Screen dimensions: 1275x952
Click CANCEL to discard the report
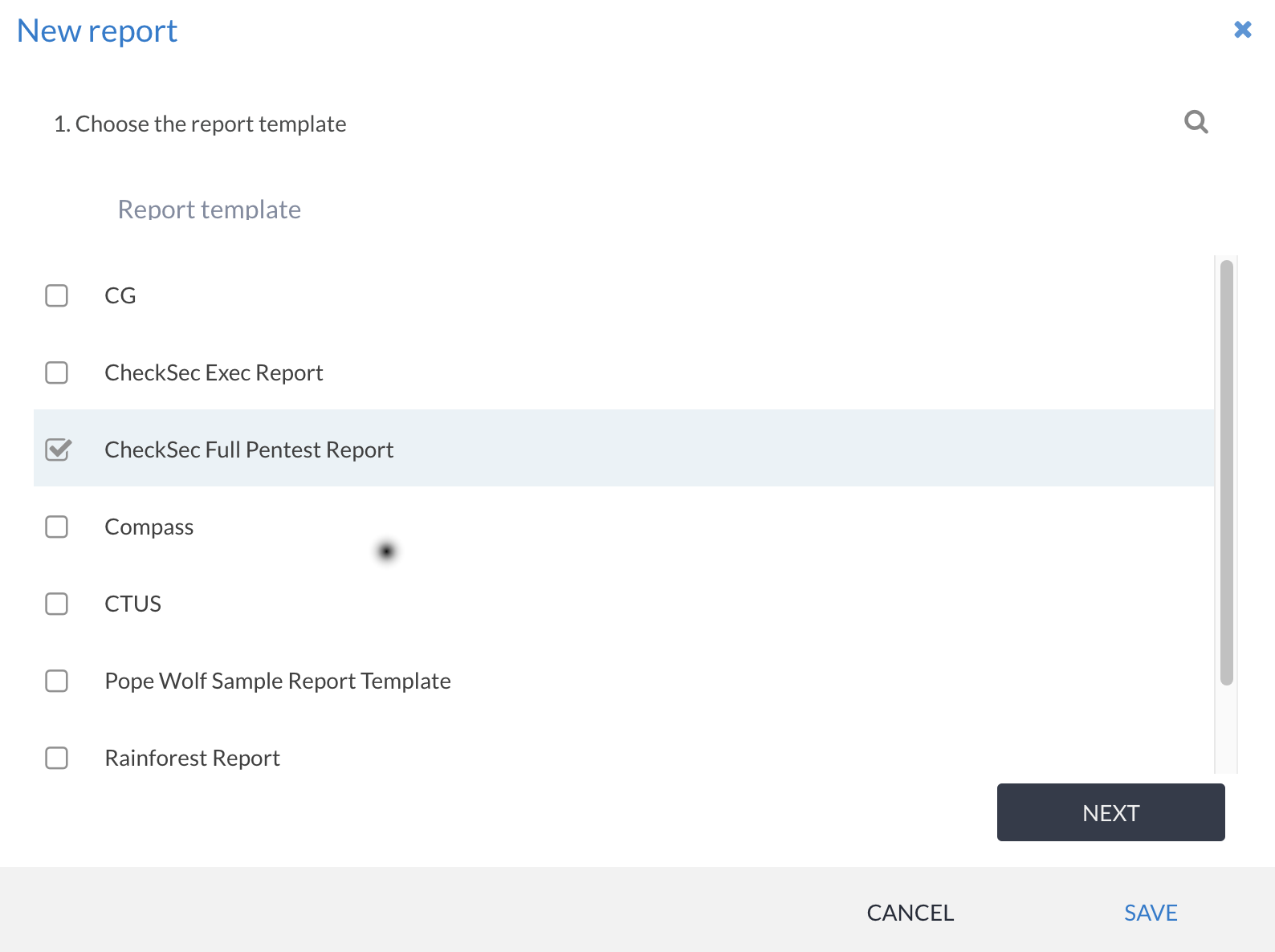910,913
